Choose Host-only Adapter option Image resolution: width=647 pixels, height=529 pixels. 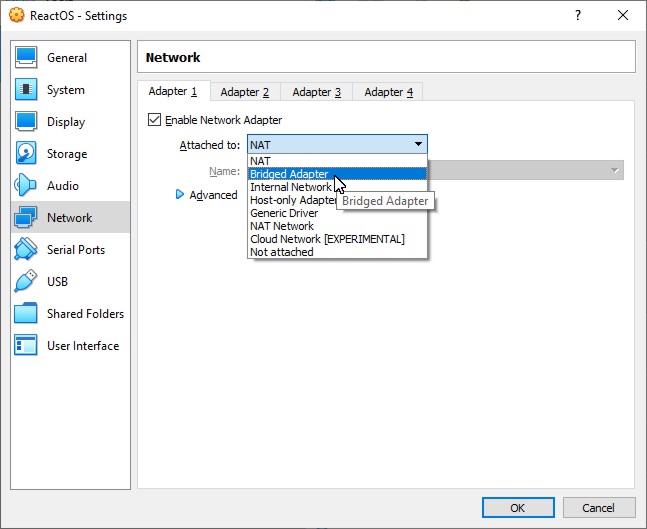click(337, 200)
